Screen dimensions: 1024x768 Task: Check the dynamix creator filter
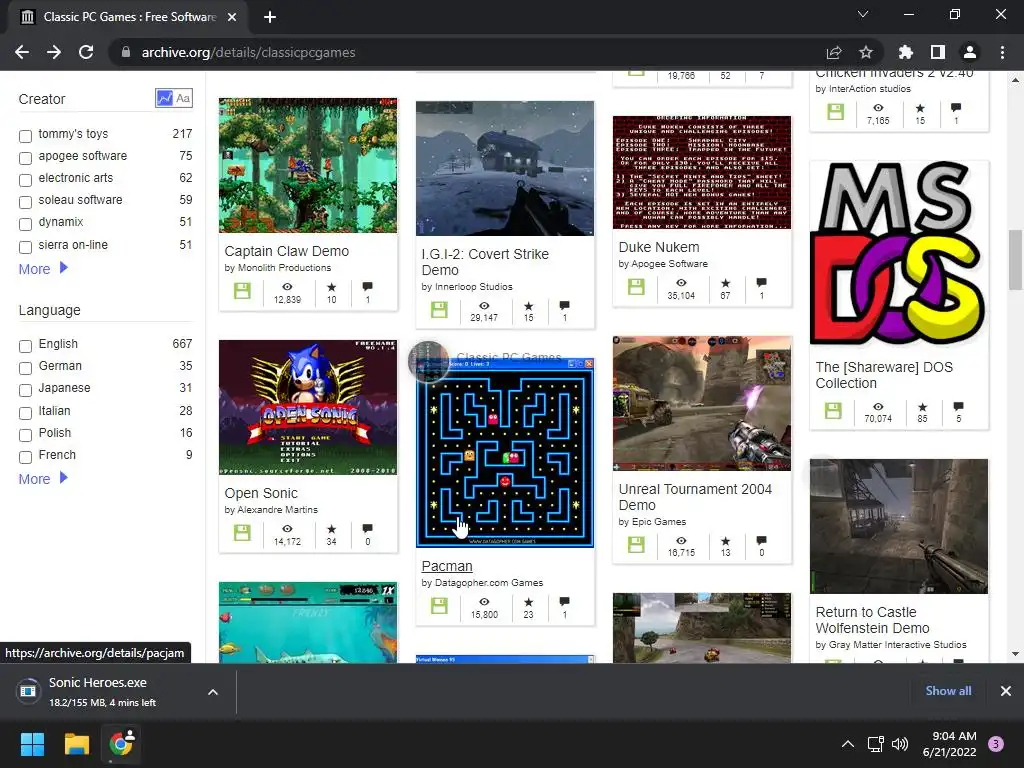pyautogui.click(x=25, y=225)
